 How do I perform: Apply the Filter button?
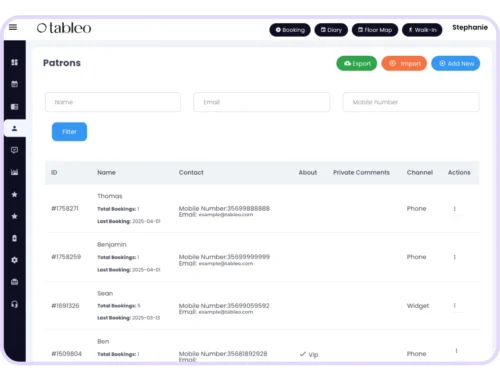tap(69, 132)
